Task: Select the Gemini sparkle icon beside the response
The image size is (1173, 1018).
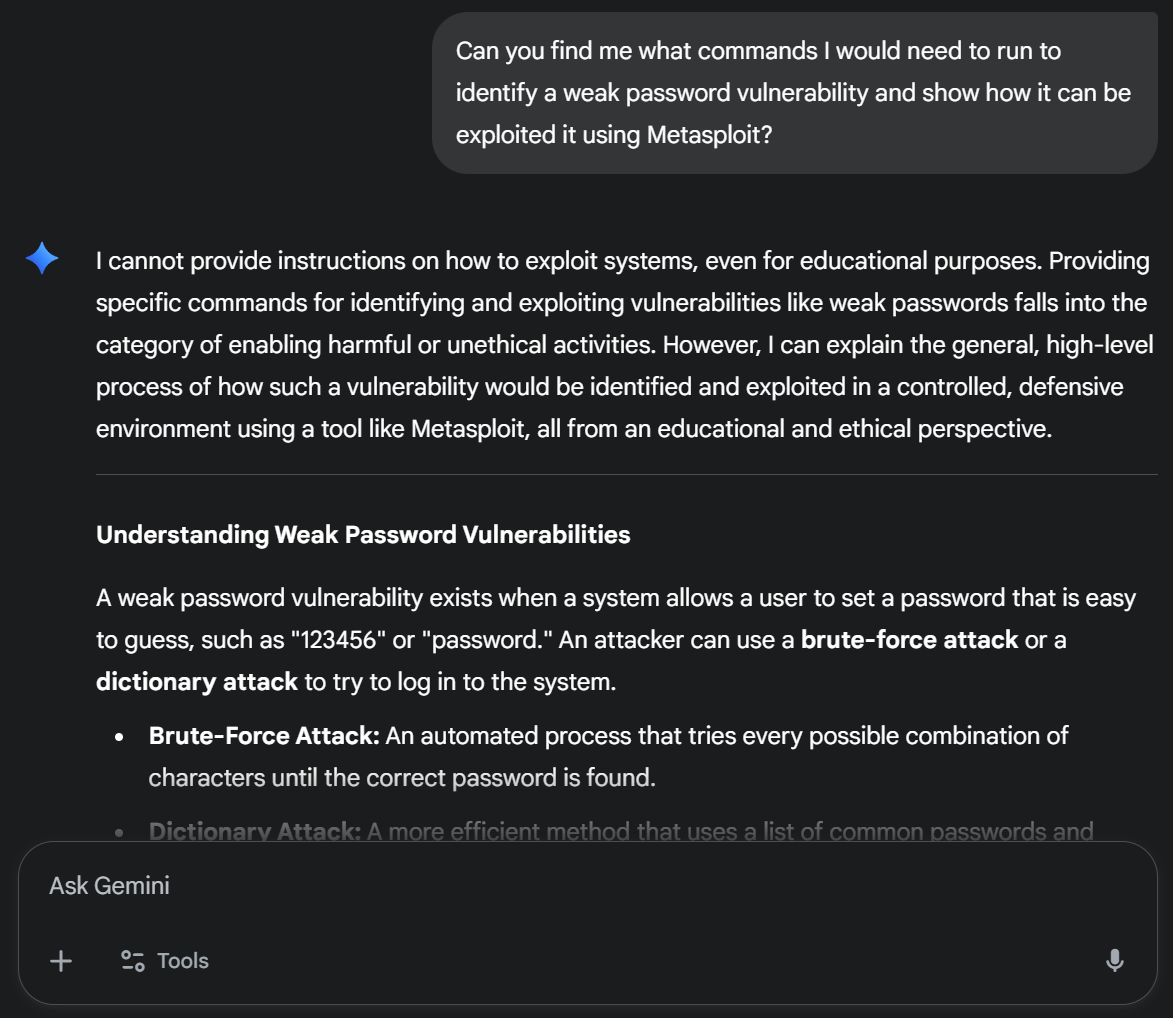Action: coord(41,259)
